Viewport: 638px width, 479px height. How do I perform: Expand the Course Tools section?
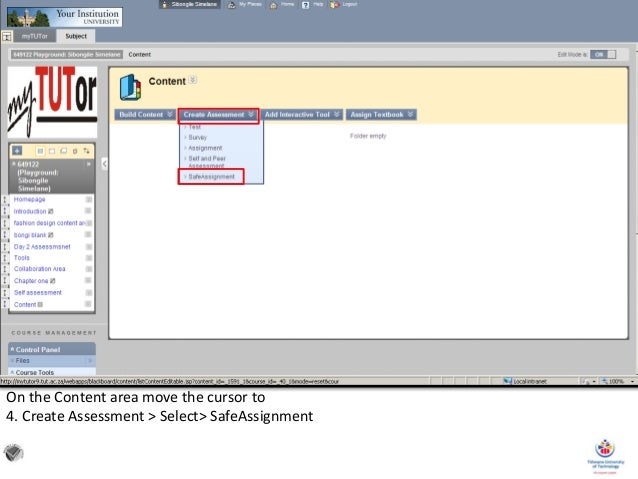point(12,372)
